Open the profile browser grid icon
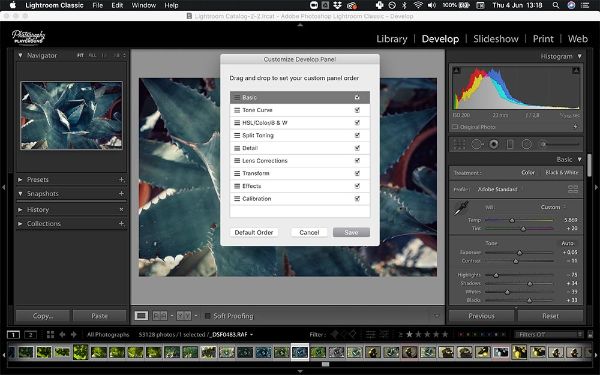 pos(573,189)
